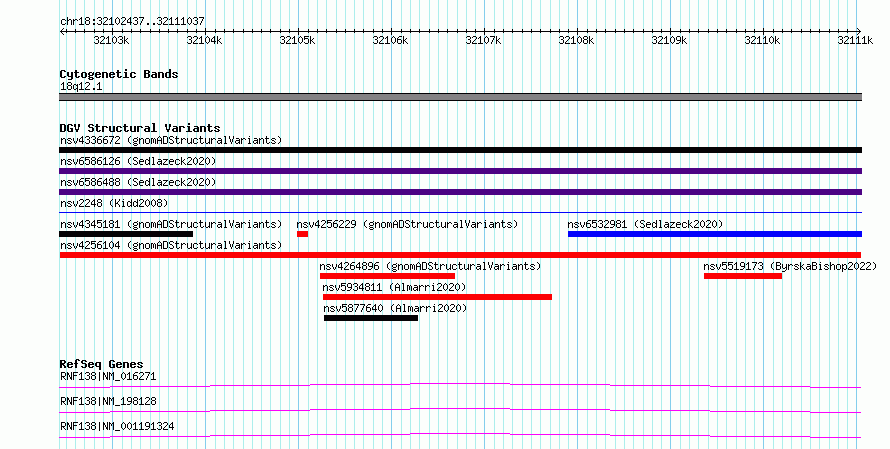Click the RefSeq Genes track title
The width and height of the screenshot is (890, 449).
pyautogui.click(x=102, y=364)
